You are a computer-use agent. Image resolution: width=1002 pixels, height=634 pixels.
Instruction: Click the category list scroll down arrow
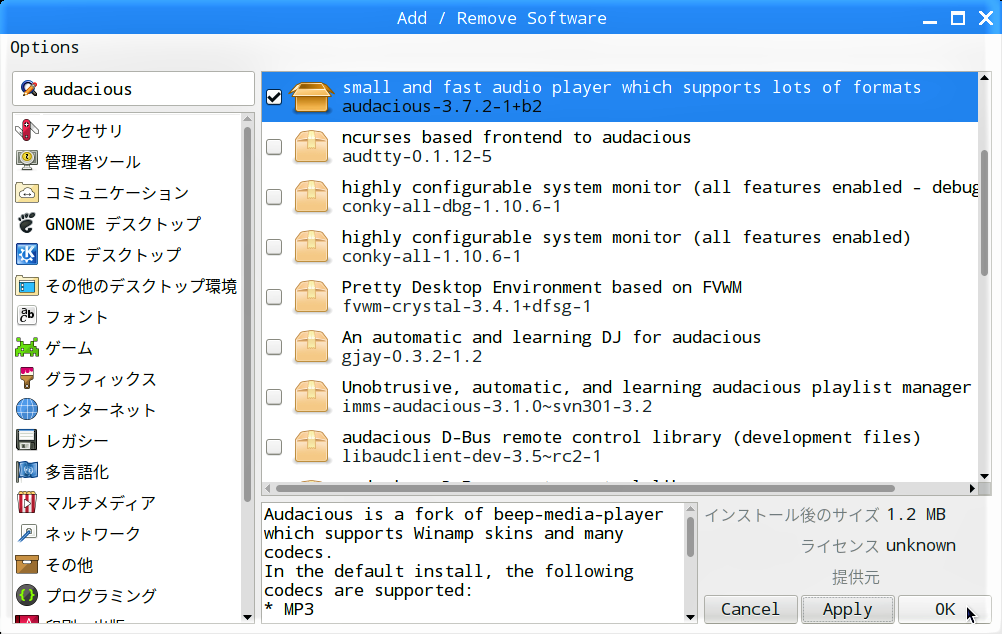(x=248, y=617)
